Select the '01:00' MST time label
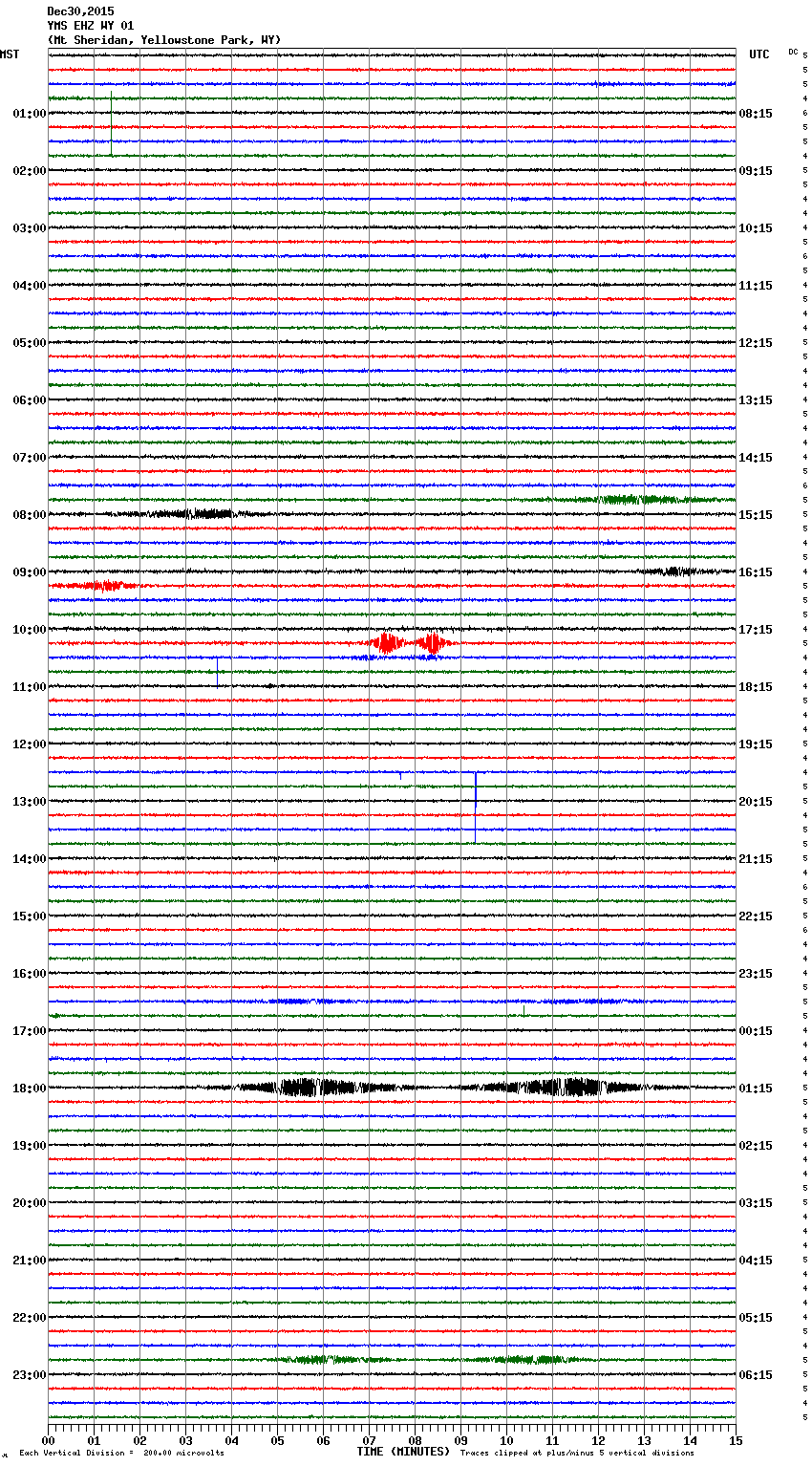Image resolution: width=812 pixels, height=1466 pixels. (x=30, y=114)
